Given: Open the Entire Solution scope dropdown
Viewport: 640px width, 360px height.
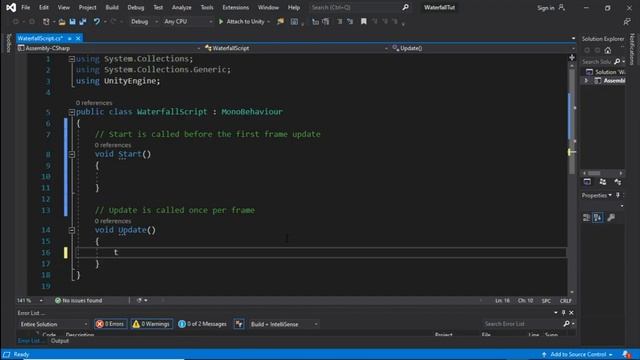Looking at the screenshot, I should point(53,324).
